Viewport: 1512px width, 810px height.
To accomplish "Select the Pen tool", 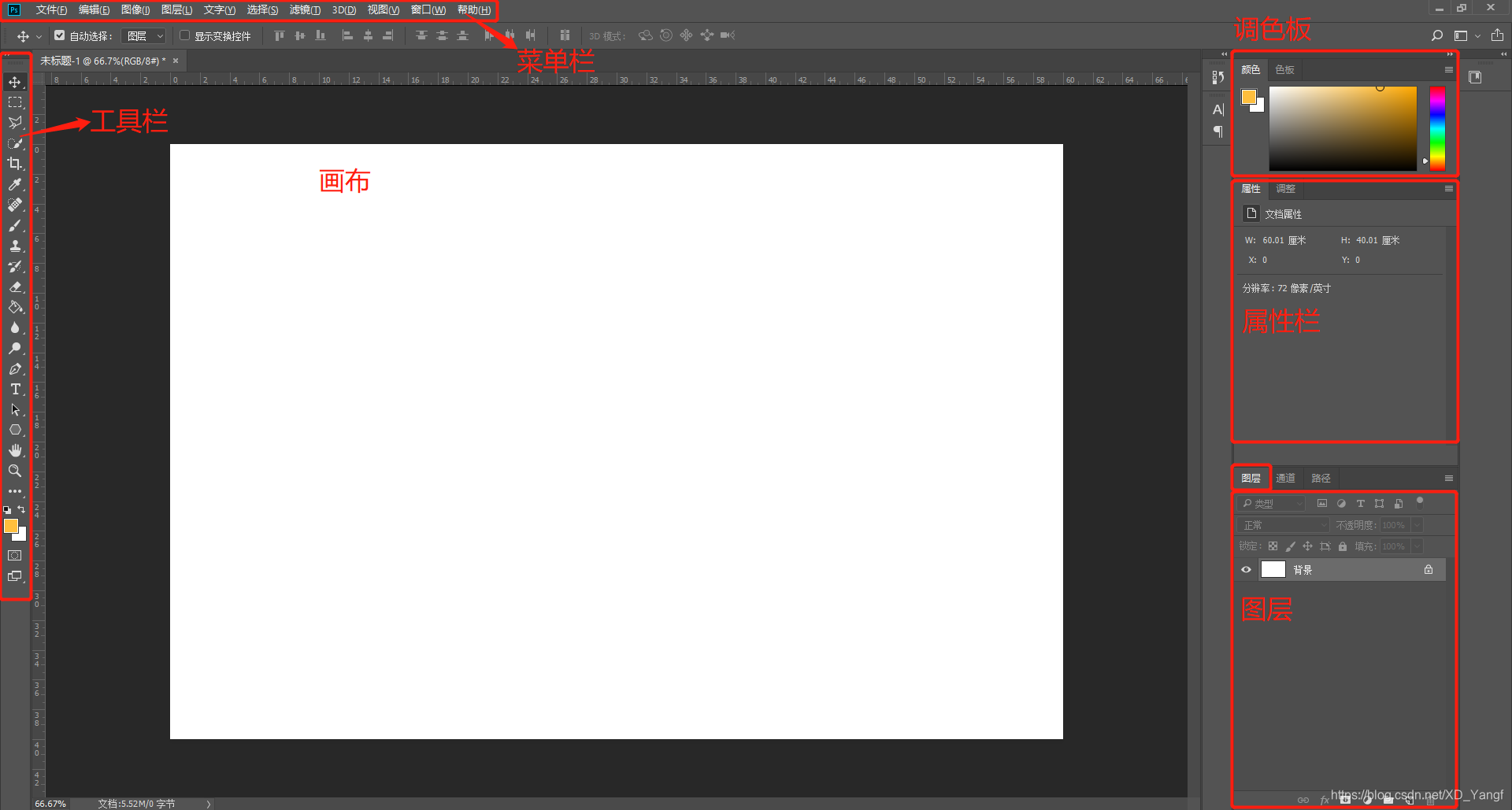I will (x=15, y=368).
